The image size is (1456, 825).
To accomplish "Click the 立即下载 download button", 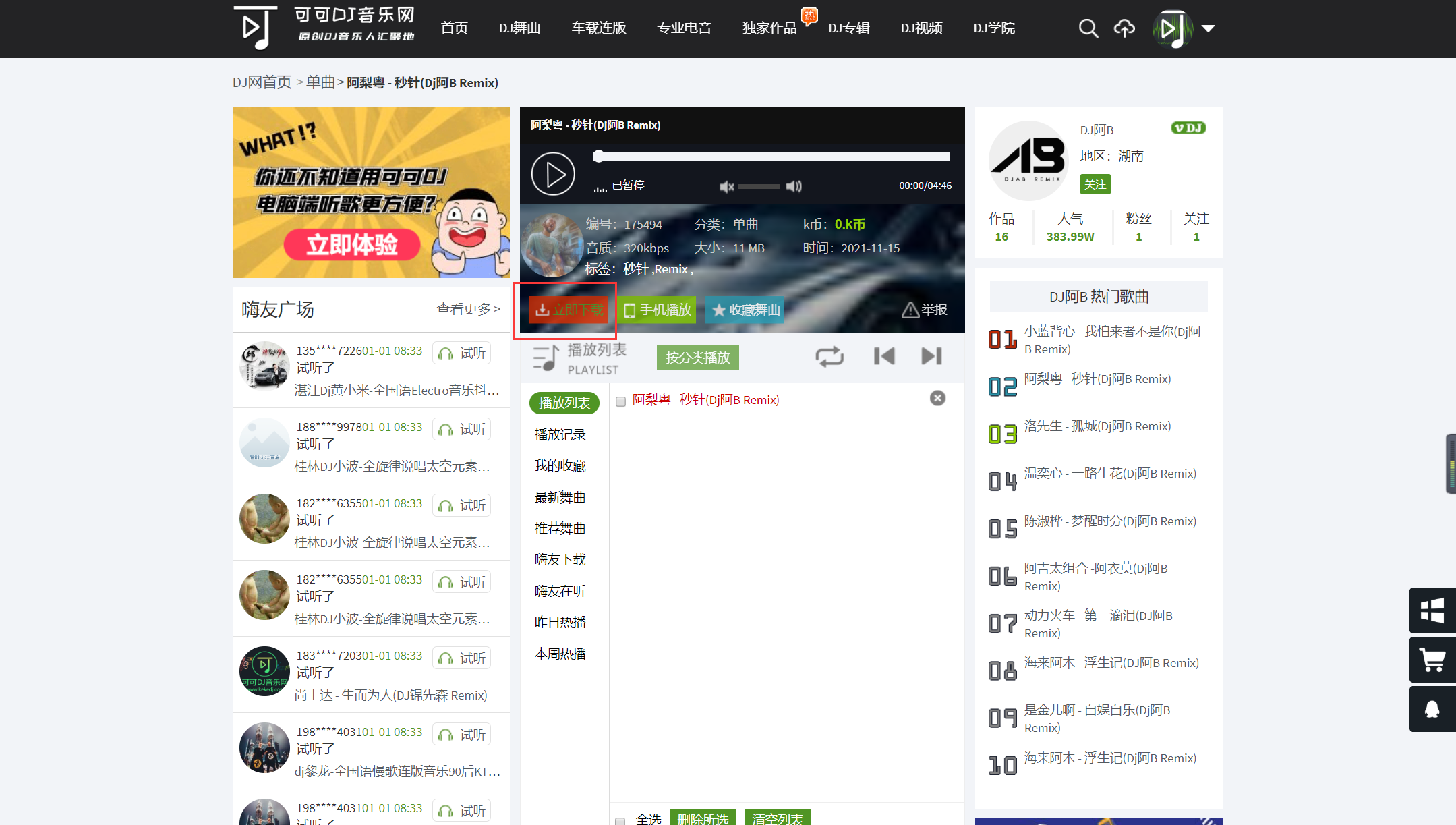I will click(568, 310).
